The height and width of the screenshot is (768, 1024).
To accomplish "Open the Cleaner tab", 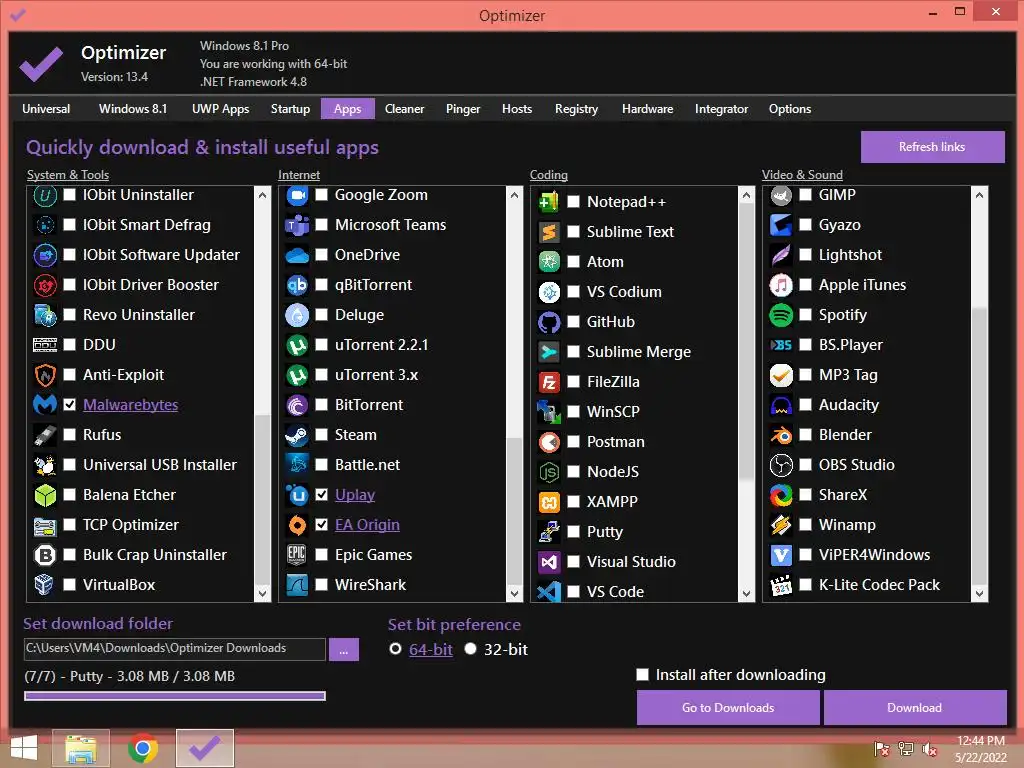I will pos(405,109).
